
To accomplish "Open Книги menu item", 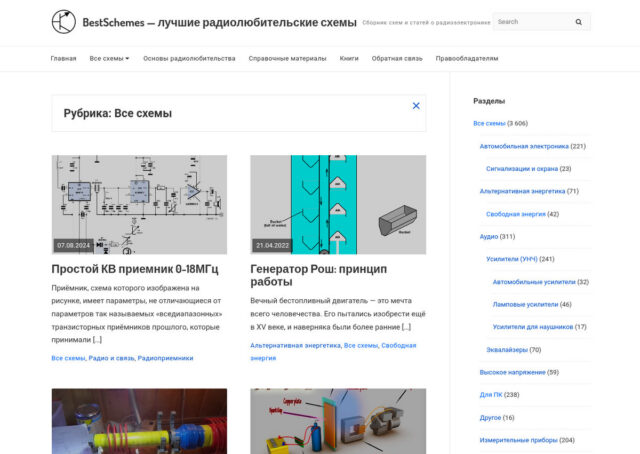I will tap(349, 58).
